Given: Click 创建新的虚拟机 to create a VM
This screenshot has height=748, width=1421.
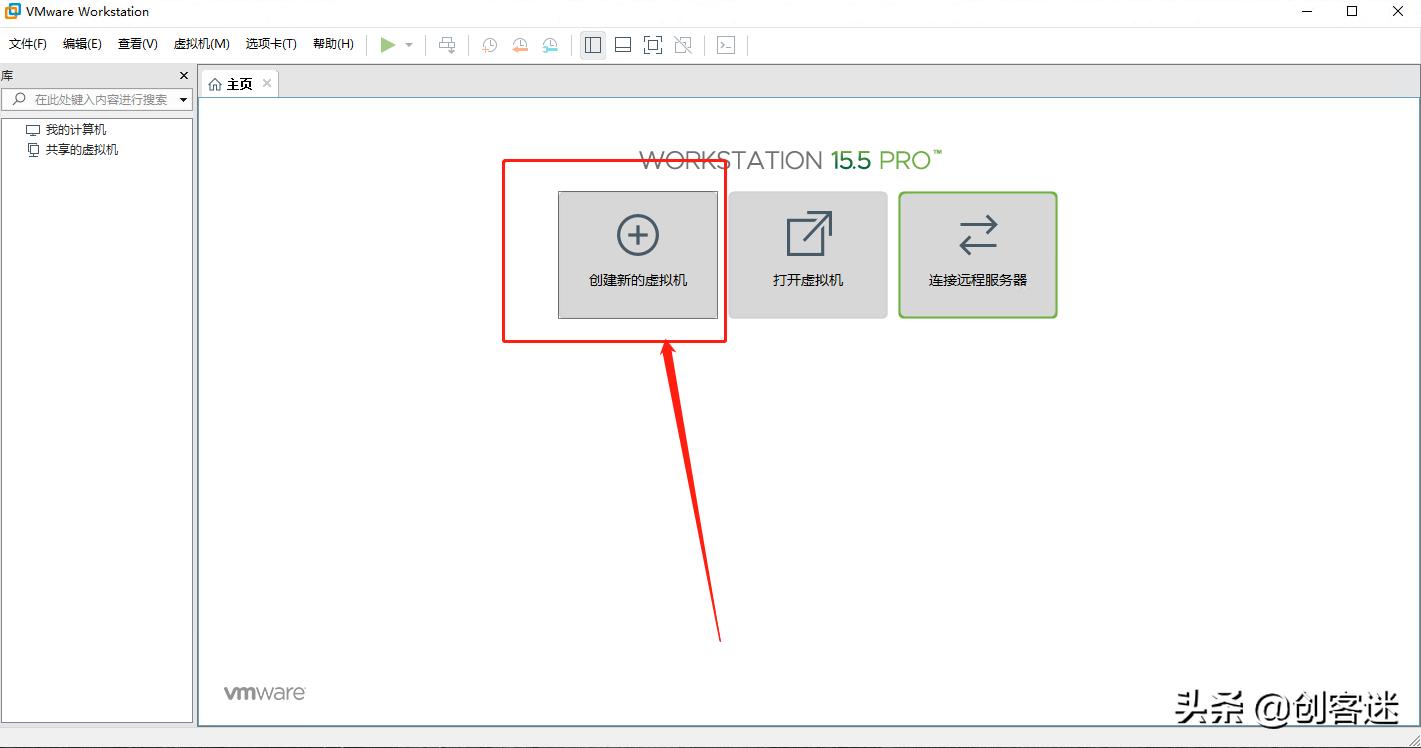Looking at the screenshot, I should [x=637, y=254].
